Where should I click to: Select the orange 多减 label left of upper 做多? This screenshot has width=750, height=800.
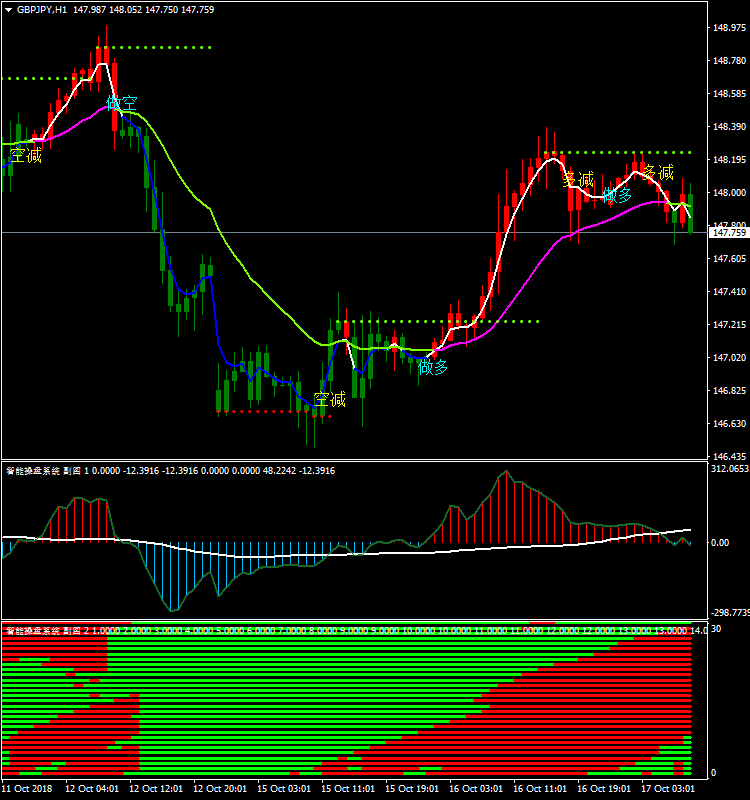pos(578,180)
